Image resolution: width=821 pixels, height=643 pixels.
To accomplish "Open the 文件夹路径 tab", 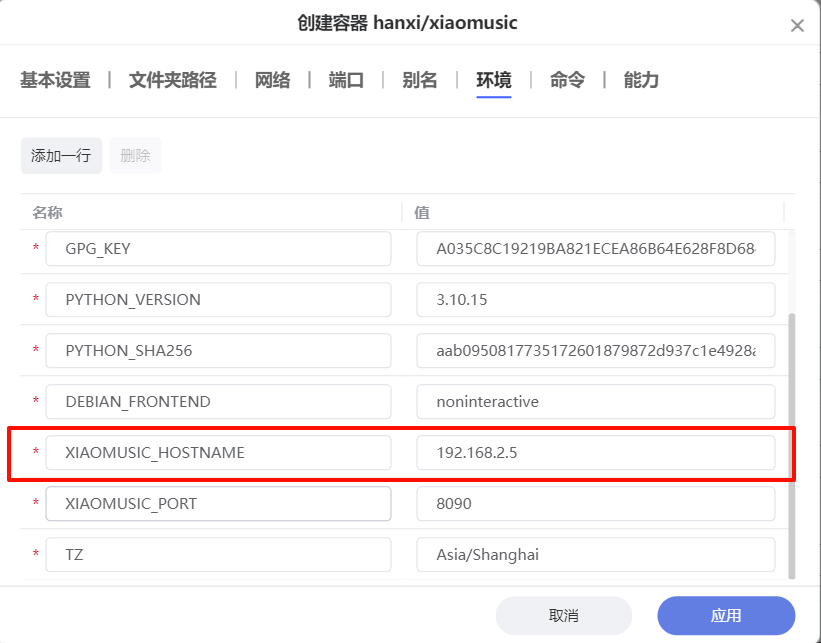I will [x=172, y=80].
